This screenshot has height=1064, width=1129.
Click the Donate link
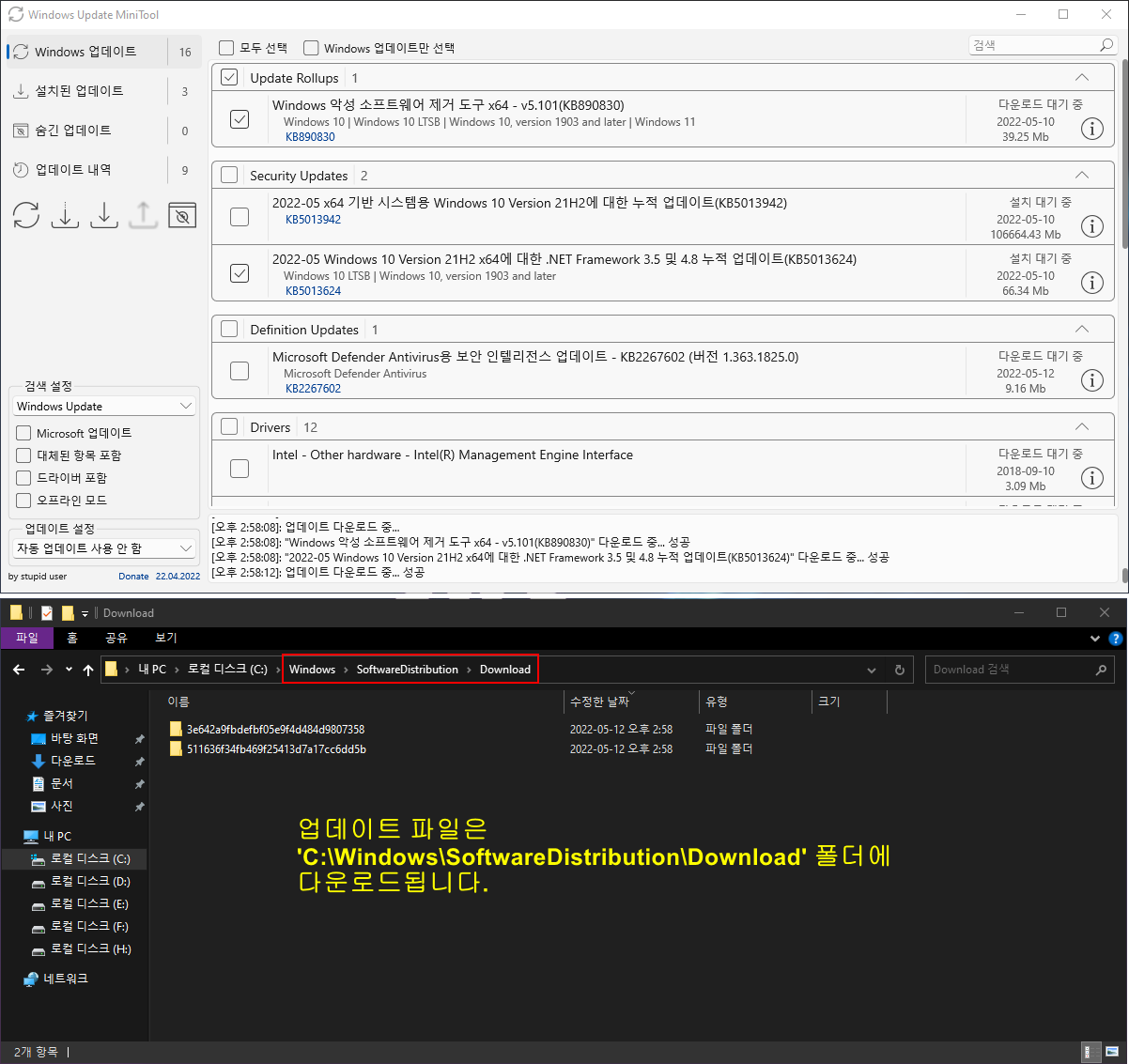tap(133, 577)
